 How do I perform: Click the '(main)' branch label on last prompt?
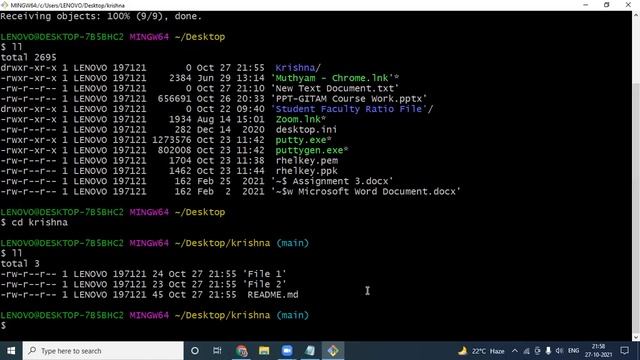tap(292, 315)
